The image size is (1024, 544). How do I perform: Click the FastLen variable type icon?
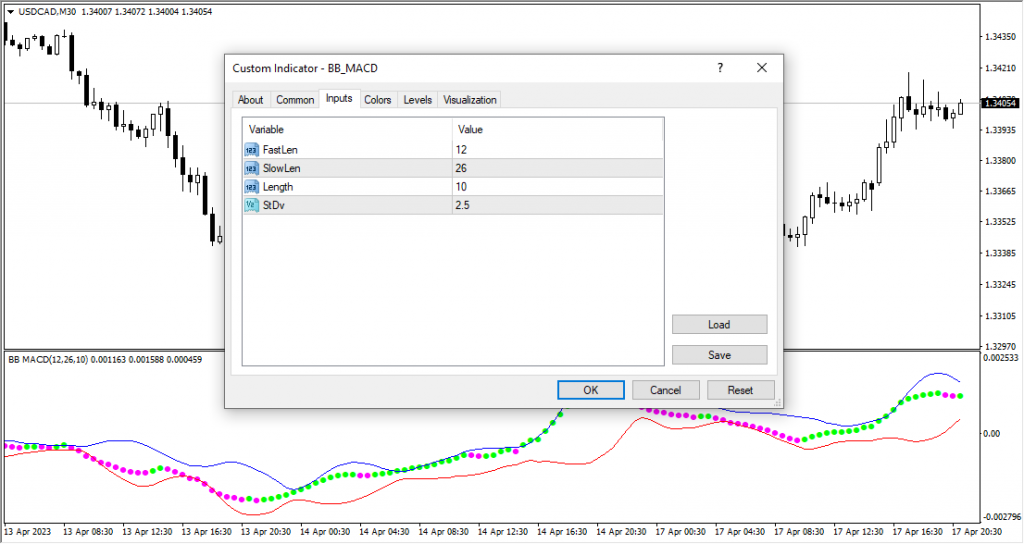coord(250,149)
